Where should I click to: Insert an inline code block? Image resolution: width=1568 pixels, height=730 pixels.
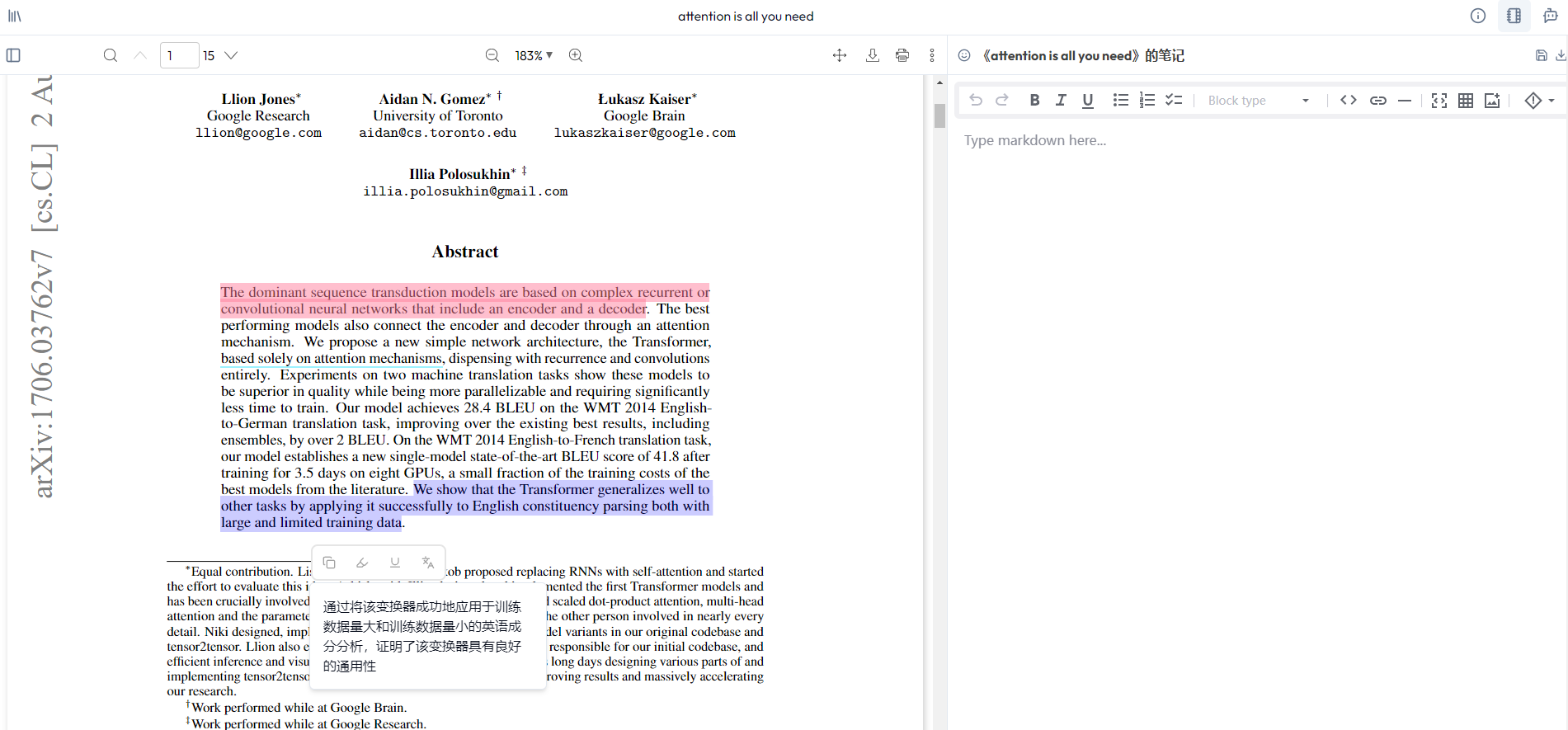[x=1349, y=100]
